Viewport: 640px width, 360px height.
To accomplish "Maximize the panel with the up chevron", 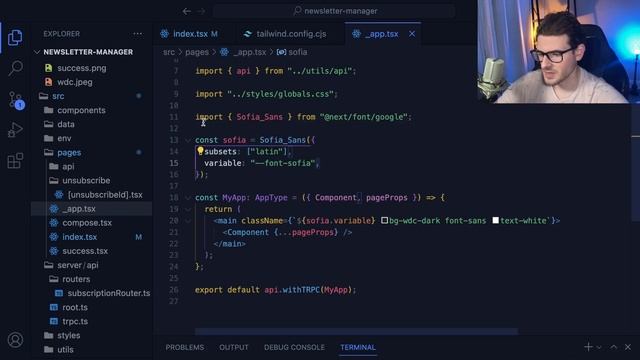I will [613, 347].
